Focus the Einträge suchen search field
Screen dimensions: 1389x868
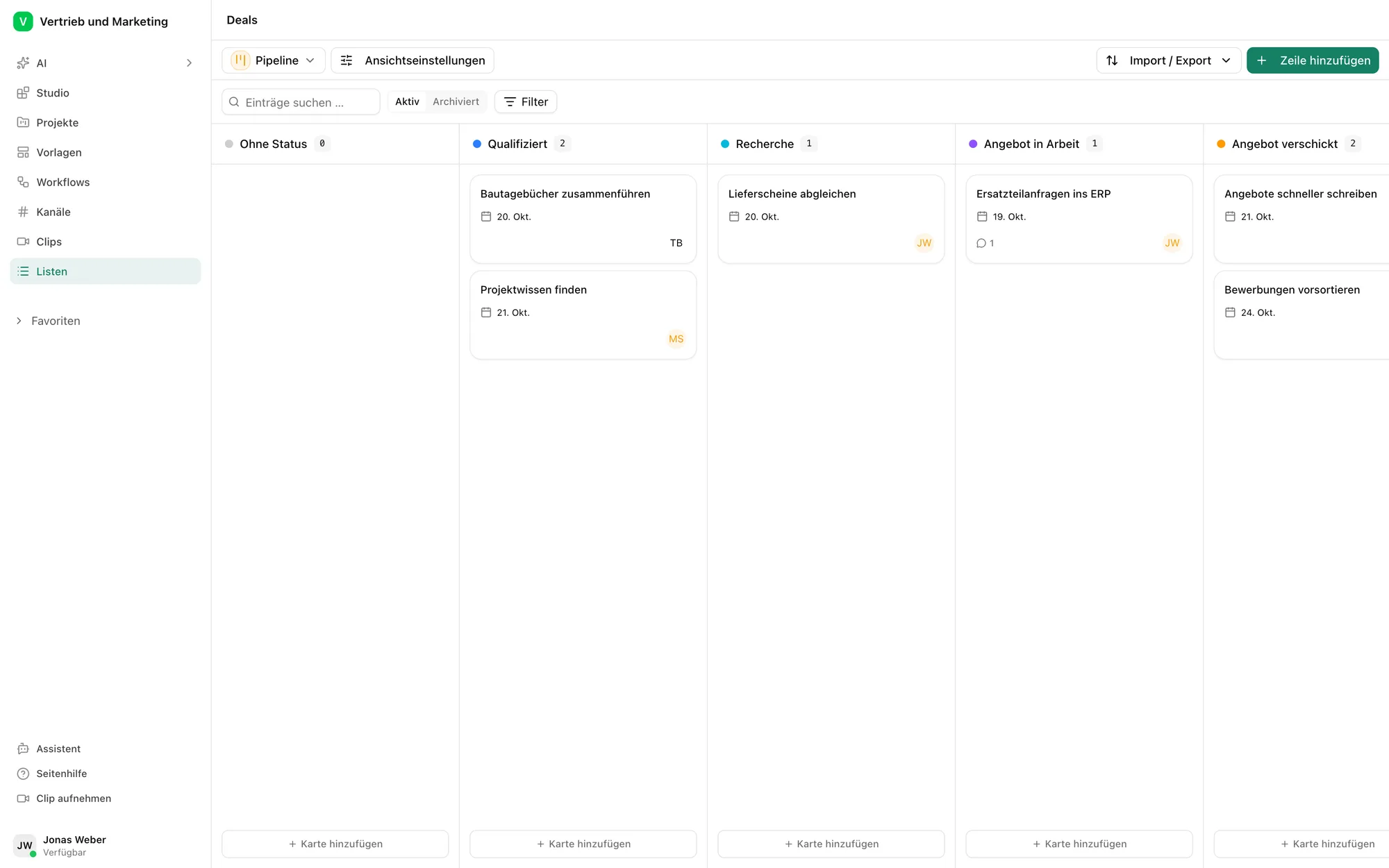[x=301, y=102]
